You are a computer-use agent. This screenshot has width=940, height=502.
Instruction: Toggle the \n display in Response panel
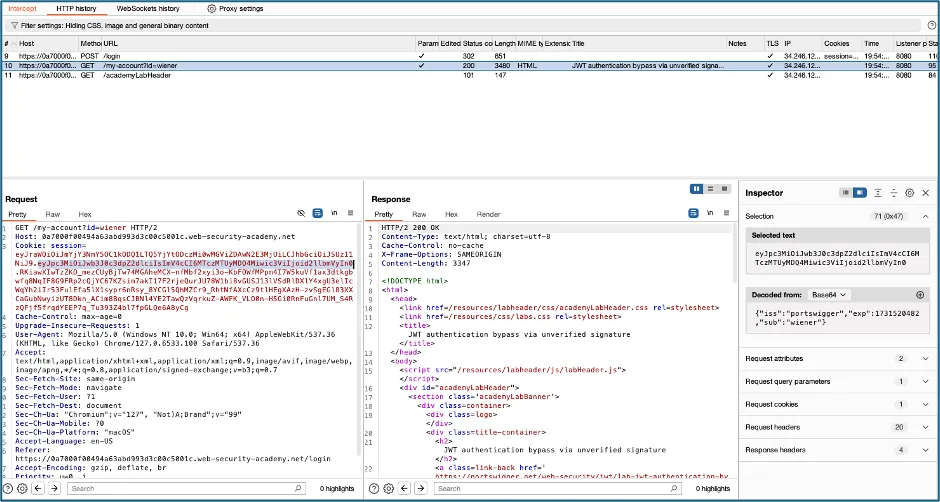click(710, 214)
